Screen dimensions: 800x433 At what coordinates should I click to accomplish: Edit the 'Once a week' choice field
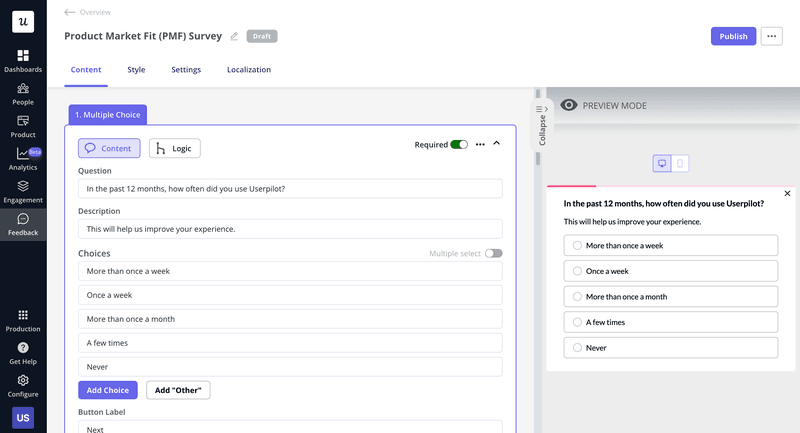(x=290, y=295)
